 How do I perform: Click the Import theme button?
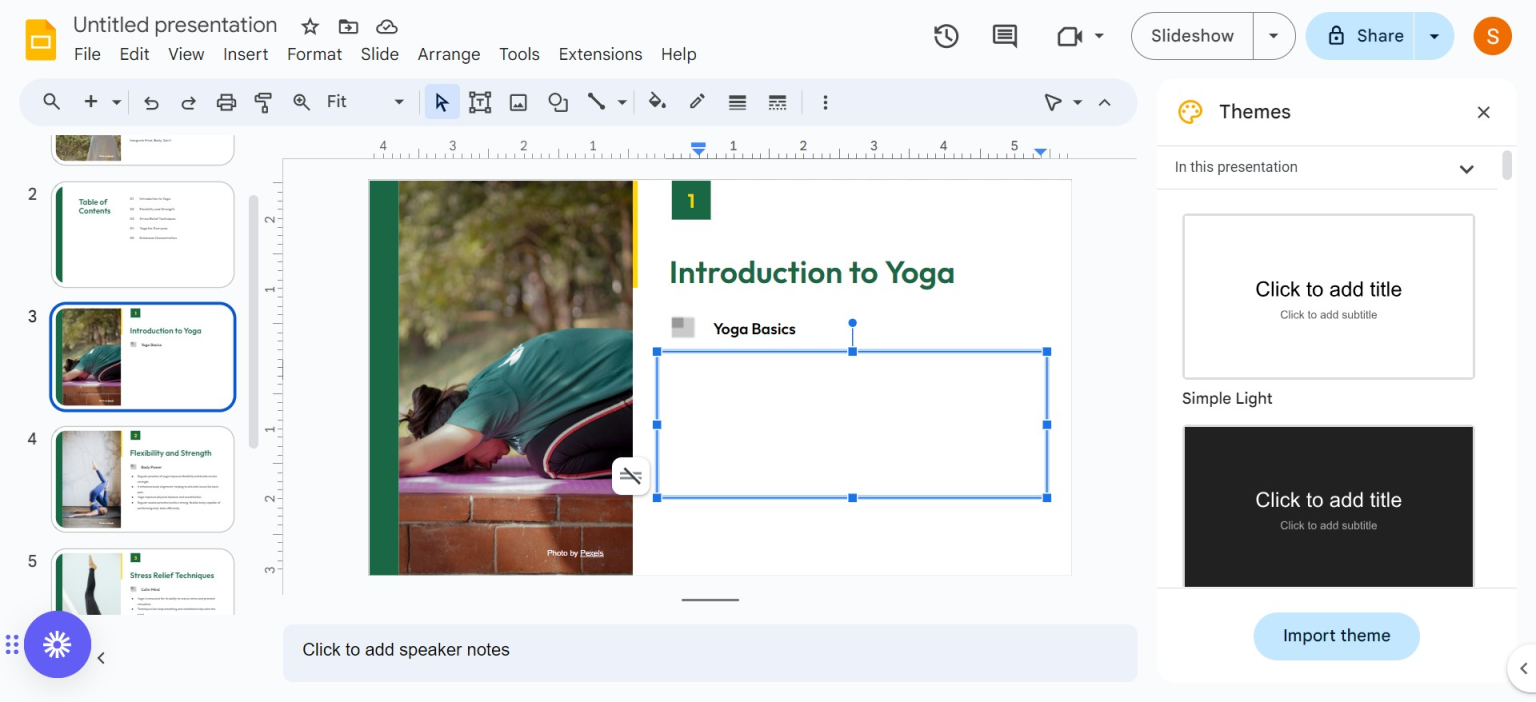pyautogui.click(x=1336, y=636)
